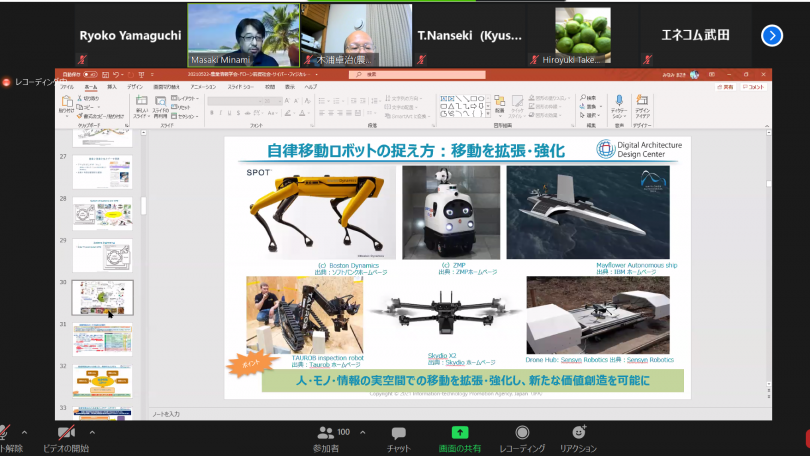Toggle Bold formatting
Screen dimensions: 810x456
point(212,113)
